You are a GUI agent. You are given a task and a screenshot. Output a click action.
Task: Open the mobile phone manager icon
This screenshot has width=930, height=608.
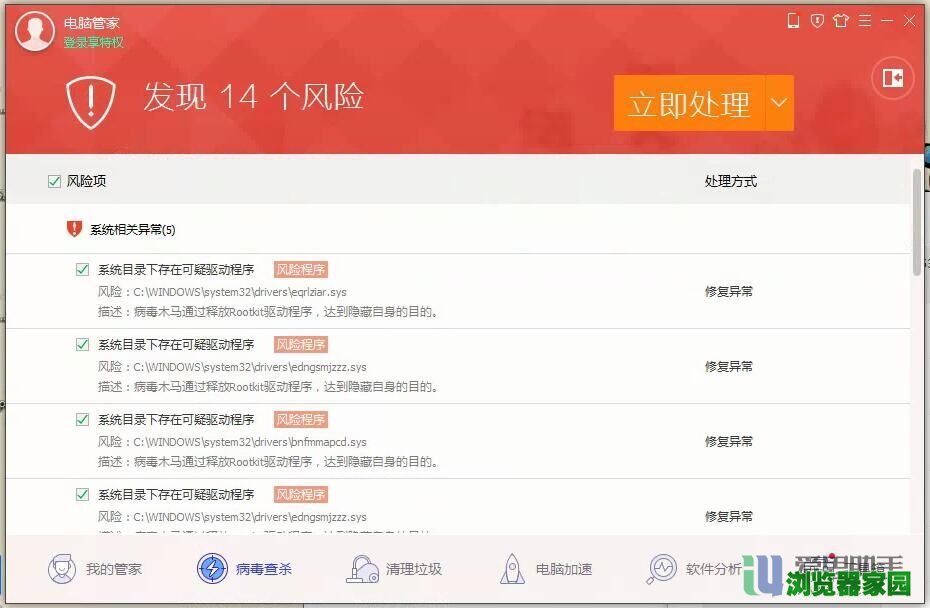pos(794,21)
